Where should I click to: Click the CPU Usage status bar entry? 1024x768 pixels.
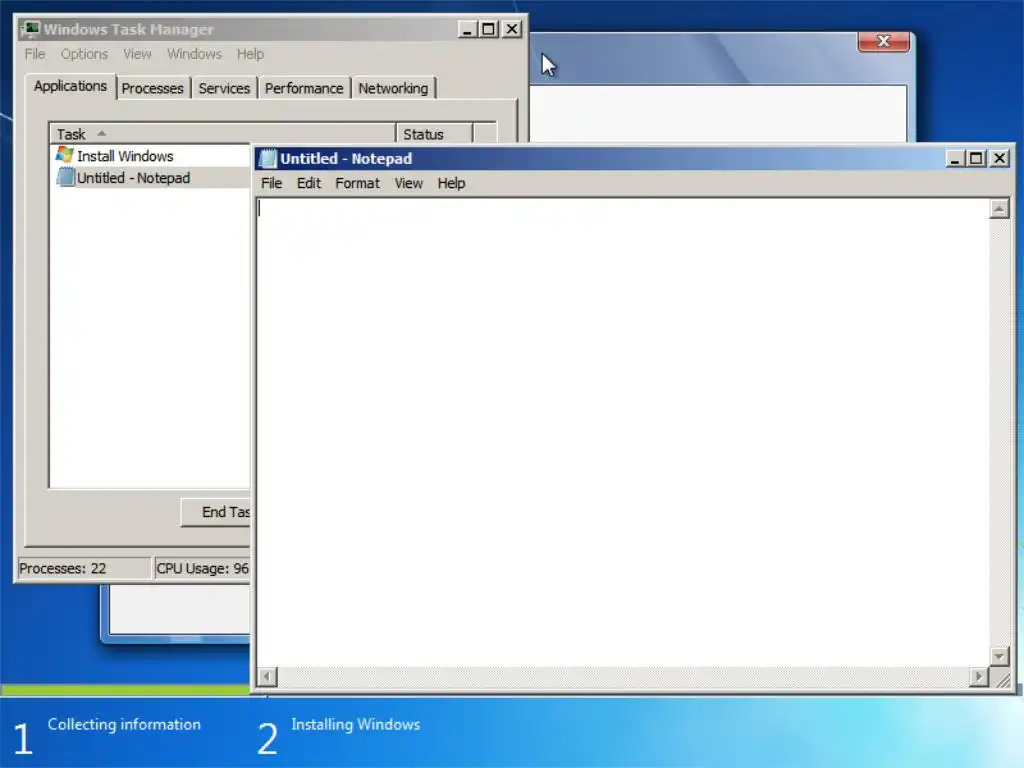click(x=202, y=568)
